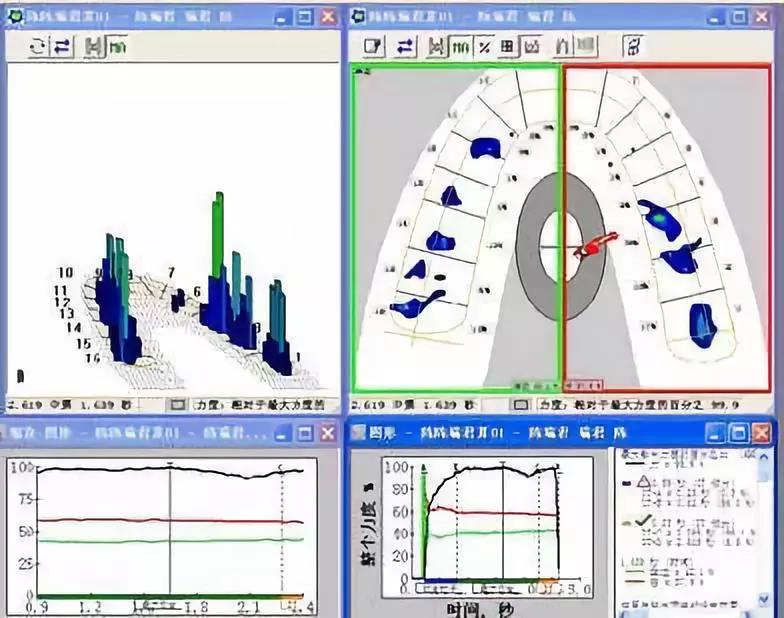Click the swap arrows icon in the 3D view toolbar
The width and height of the screenshot is (784, 618).
tap(64, 47)
